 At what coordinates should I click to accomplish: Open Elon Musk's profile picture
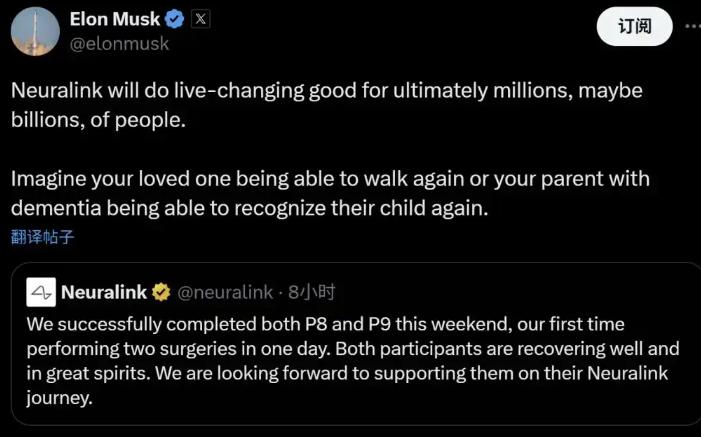pyautogui.click(x=33, y=31)
